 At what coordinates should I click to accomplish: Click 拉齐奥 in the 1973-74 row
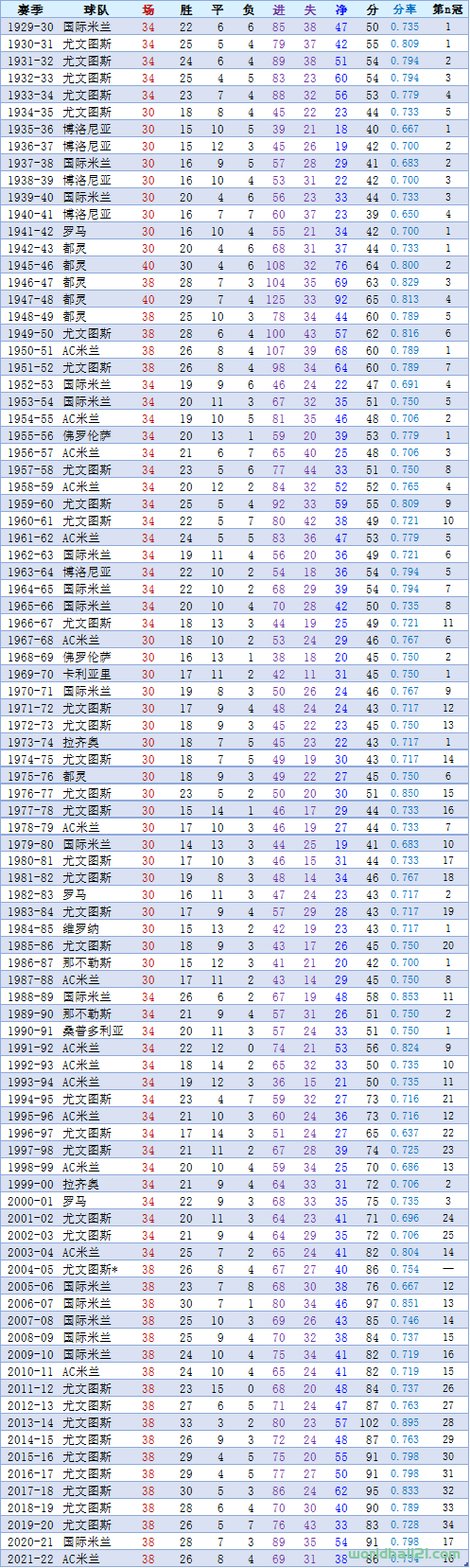(81, 742)
